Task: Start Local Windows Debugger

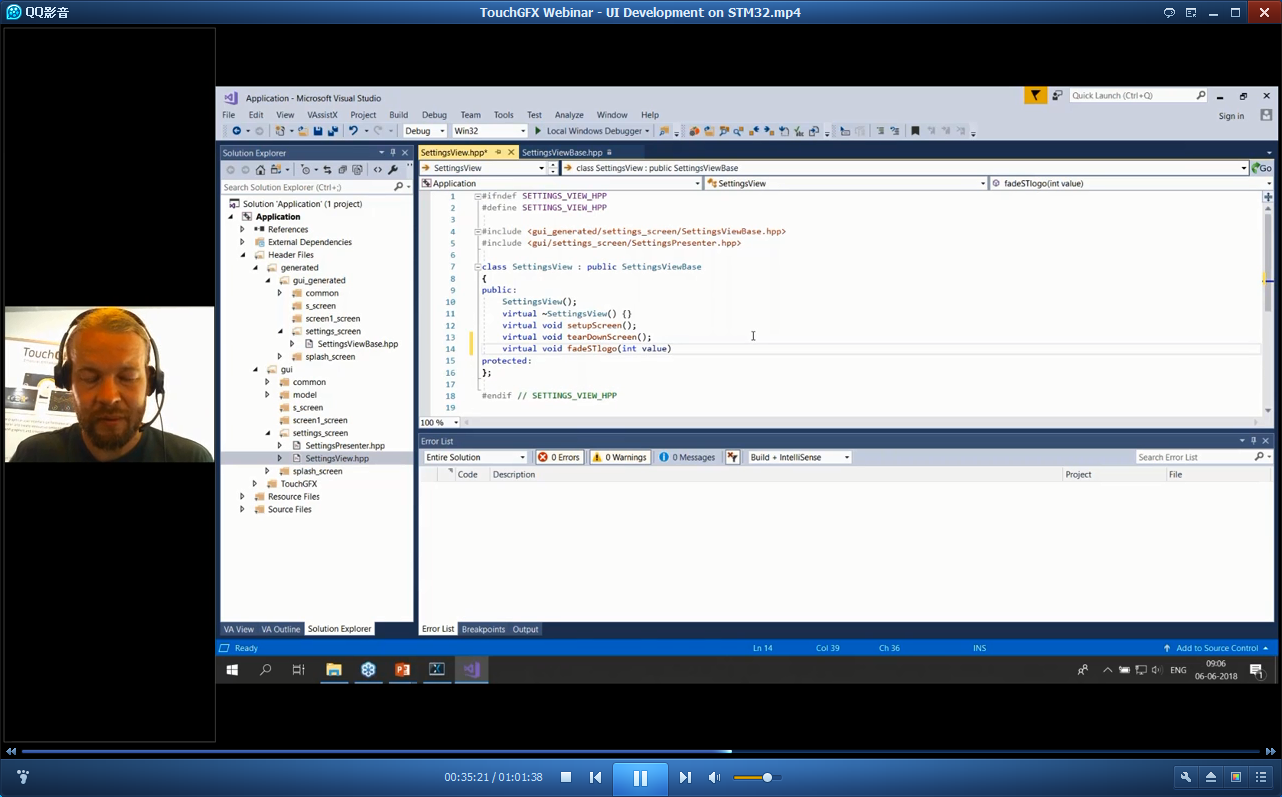Action: tap(592, 131)
